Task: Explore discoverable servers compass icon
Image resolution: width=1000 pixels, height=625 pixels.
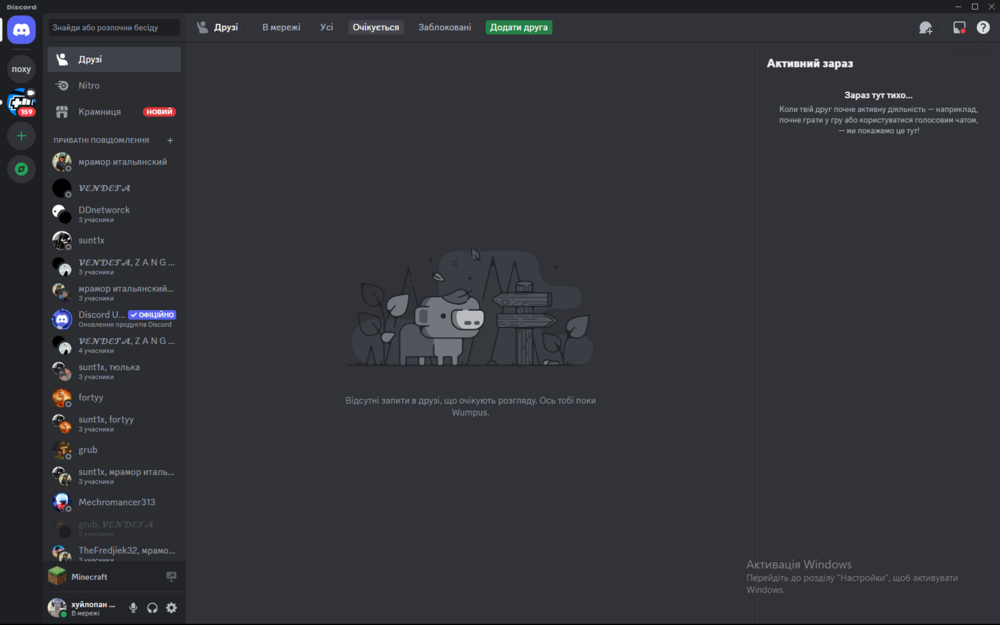Action: [21, 169]
